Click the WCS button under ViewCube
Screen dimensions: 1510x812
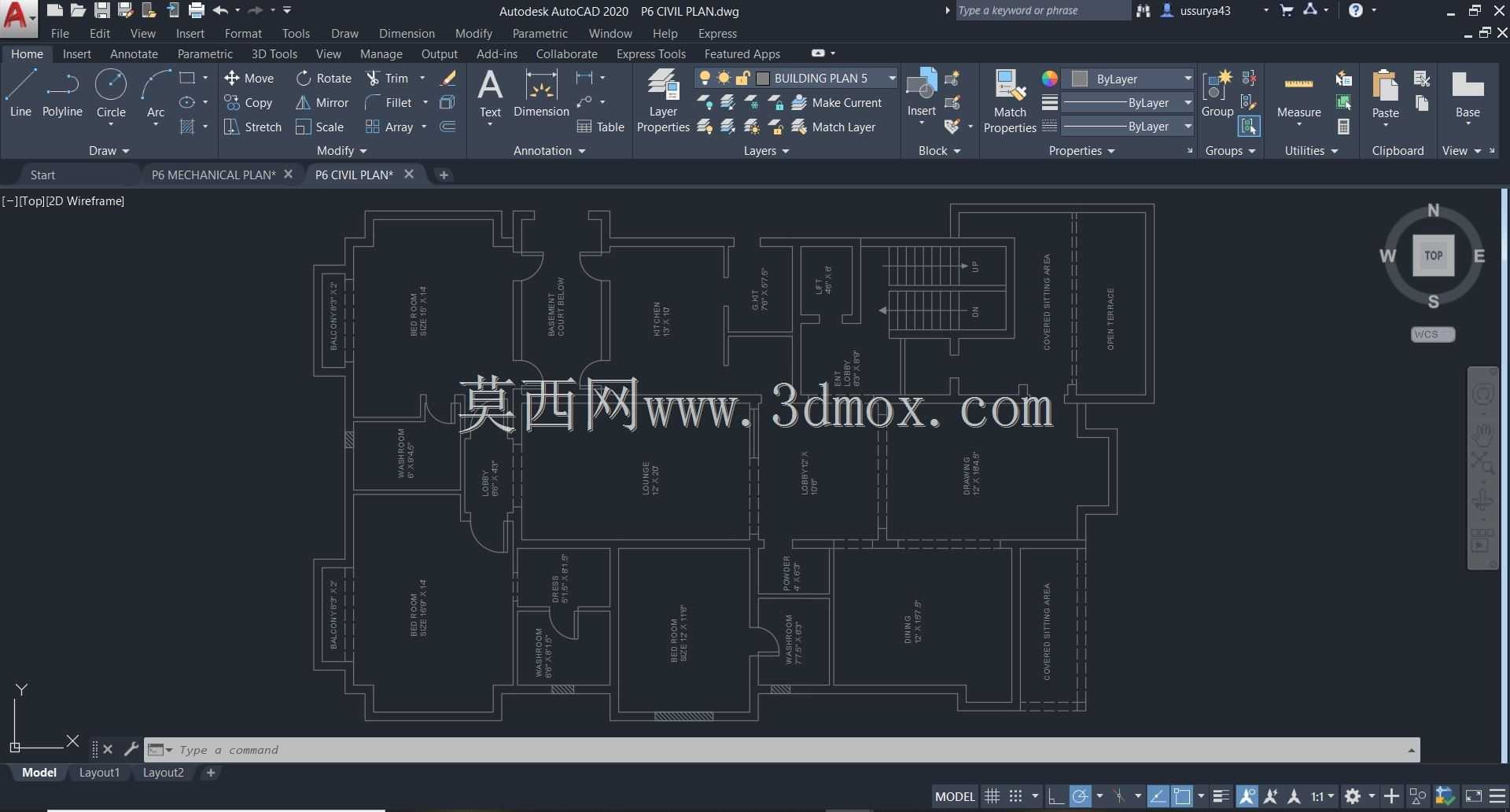pyautogui.click(x=1432, y=334)
